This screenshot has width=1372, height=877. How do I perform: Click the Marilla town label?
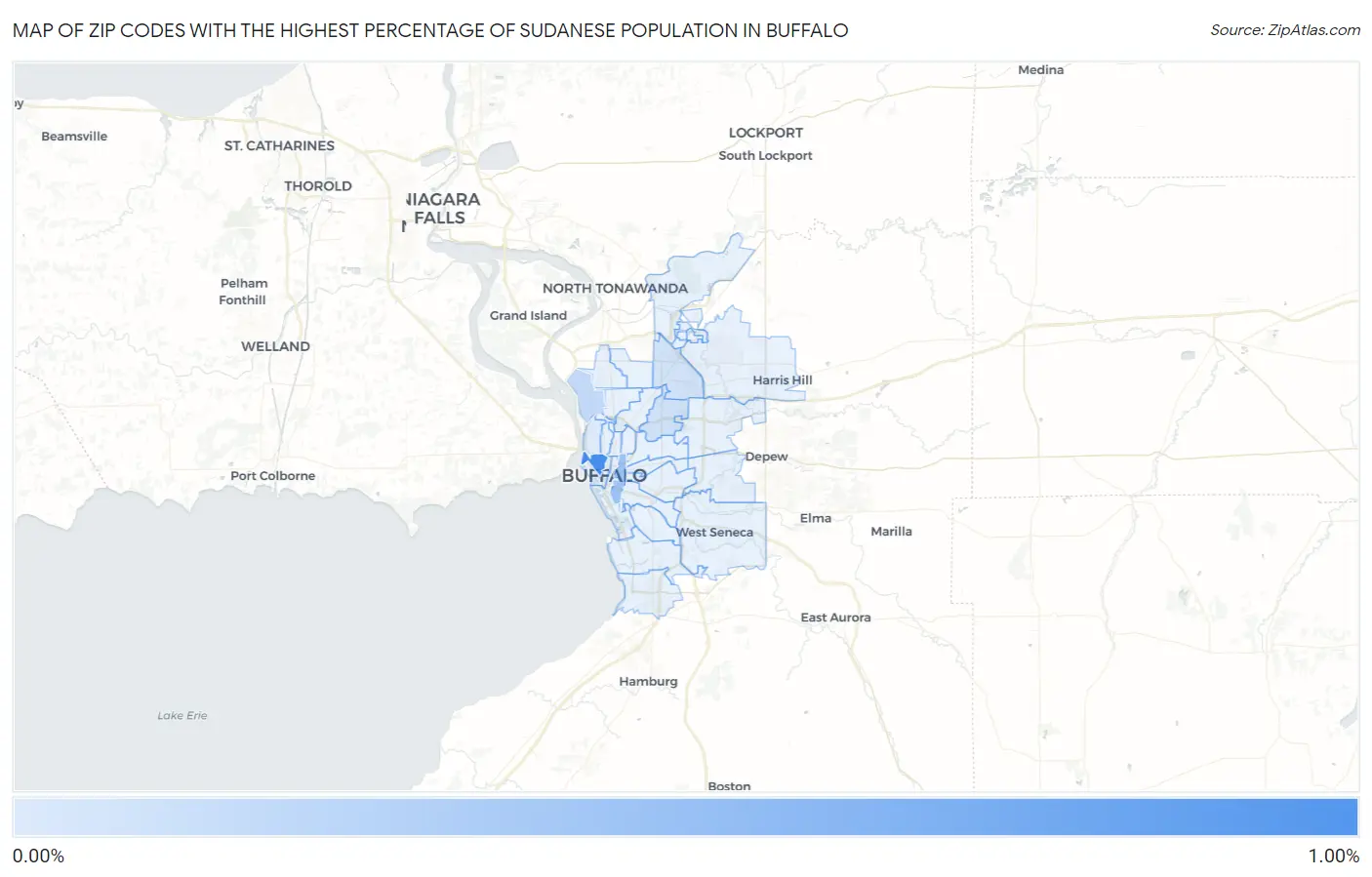(891, 532)
